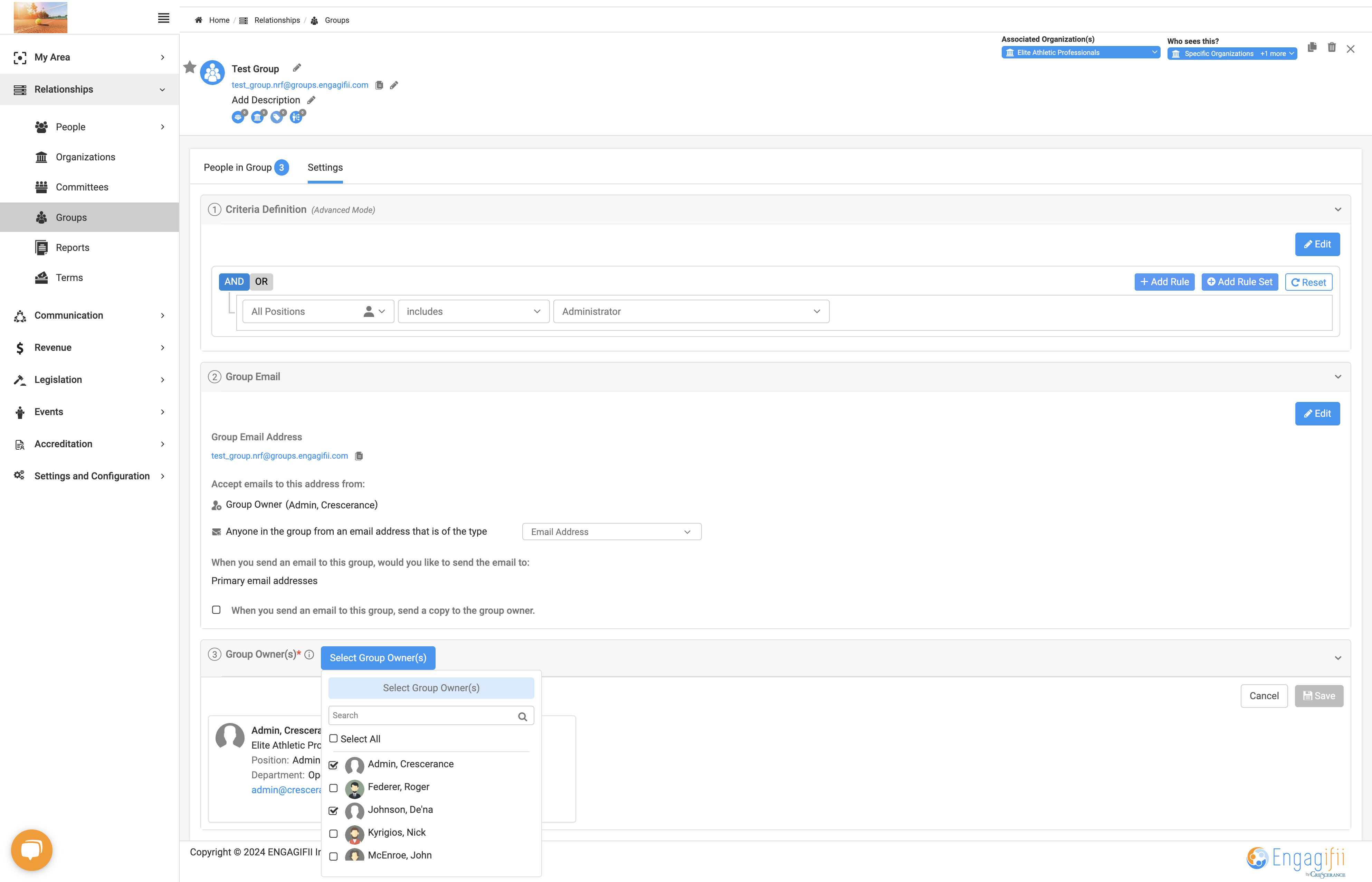
Task: Click Add Rule button
Action: (1164, 282)
